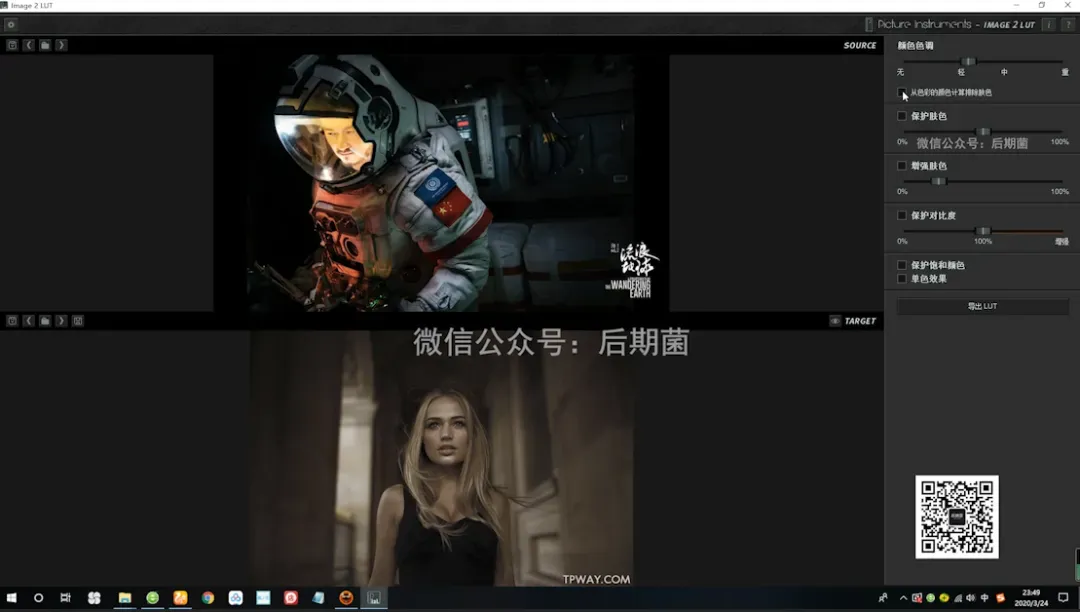Click the 保护肤色 slider handle

[x=984, y=131]
